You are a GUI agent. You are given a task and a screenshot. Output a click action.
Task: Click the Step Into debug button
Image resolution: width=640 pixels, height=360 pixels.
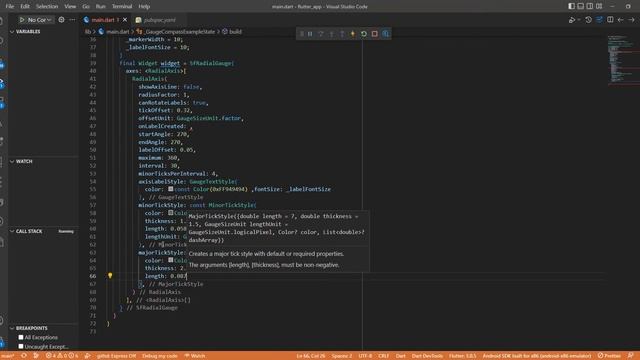331,34
